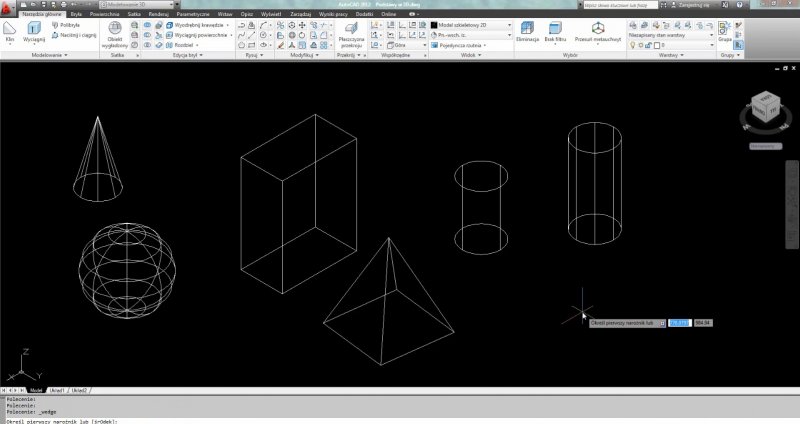Open the Parametryczne ribbon tab
Viewport: 800px width, 424px height.
(192, 15)
